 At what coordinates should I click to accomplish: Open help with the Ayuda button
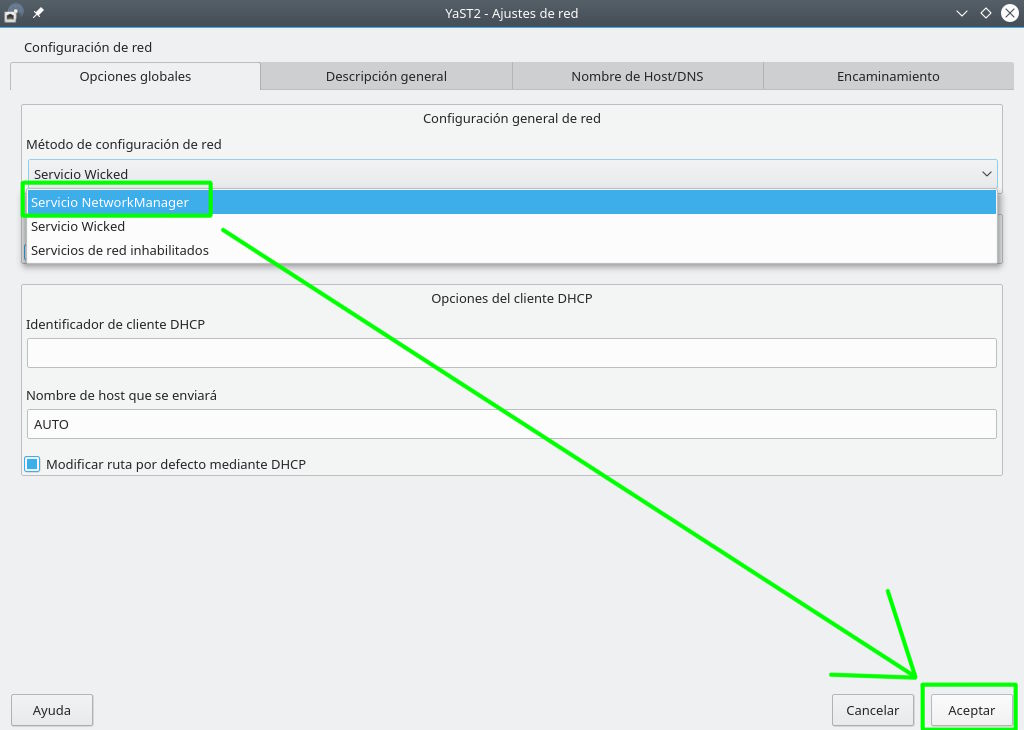[52, 710]
